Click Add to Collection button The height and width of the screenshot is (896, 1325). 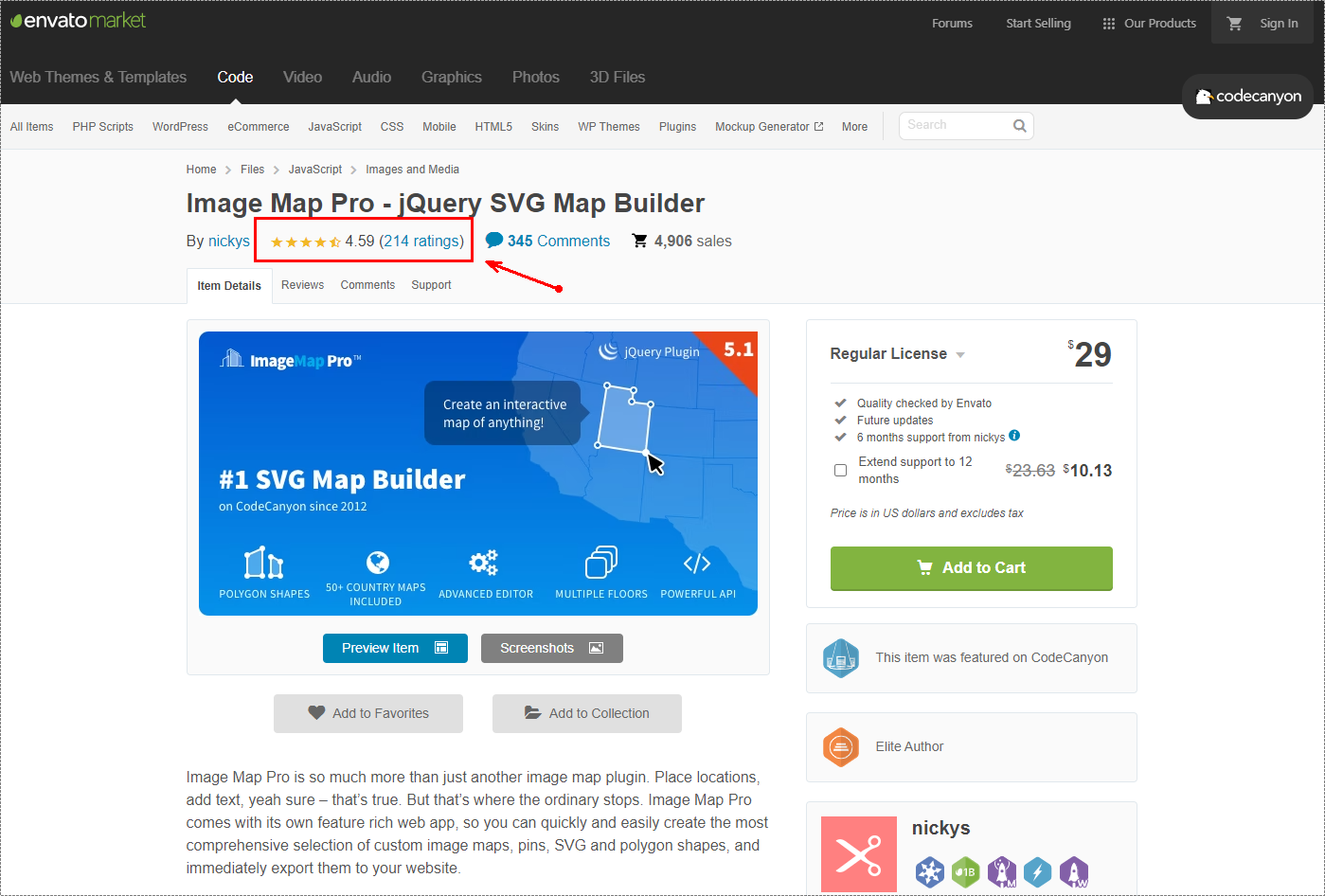(587, 713)
